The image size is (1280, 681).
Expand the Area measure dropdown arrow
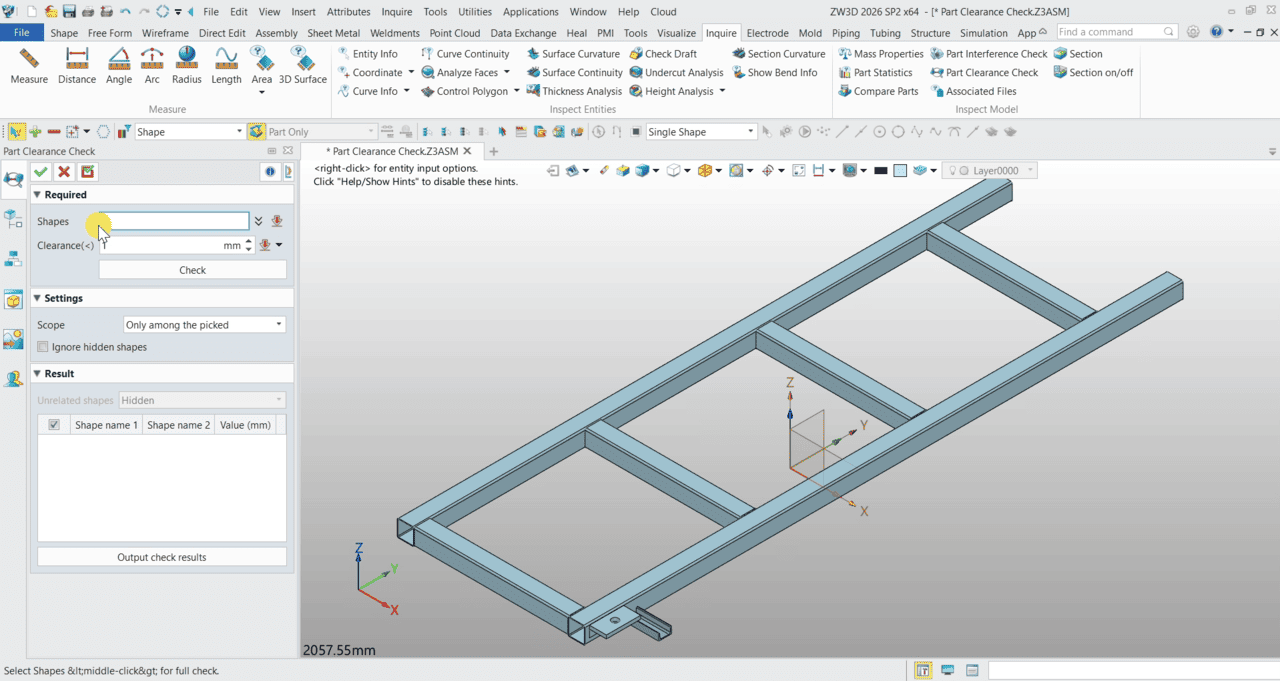[x=262, y=92]
